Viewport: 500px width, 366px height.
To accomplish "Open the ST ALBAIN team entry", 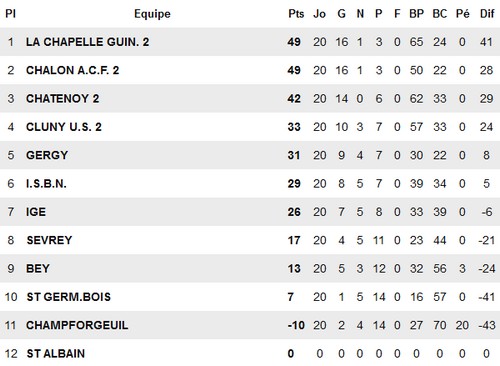I will (55, 354).
